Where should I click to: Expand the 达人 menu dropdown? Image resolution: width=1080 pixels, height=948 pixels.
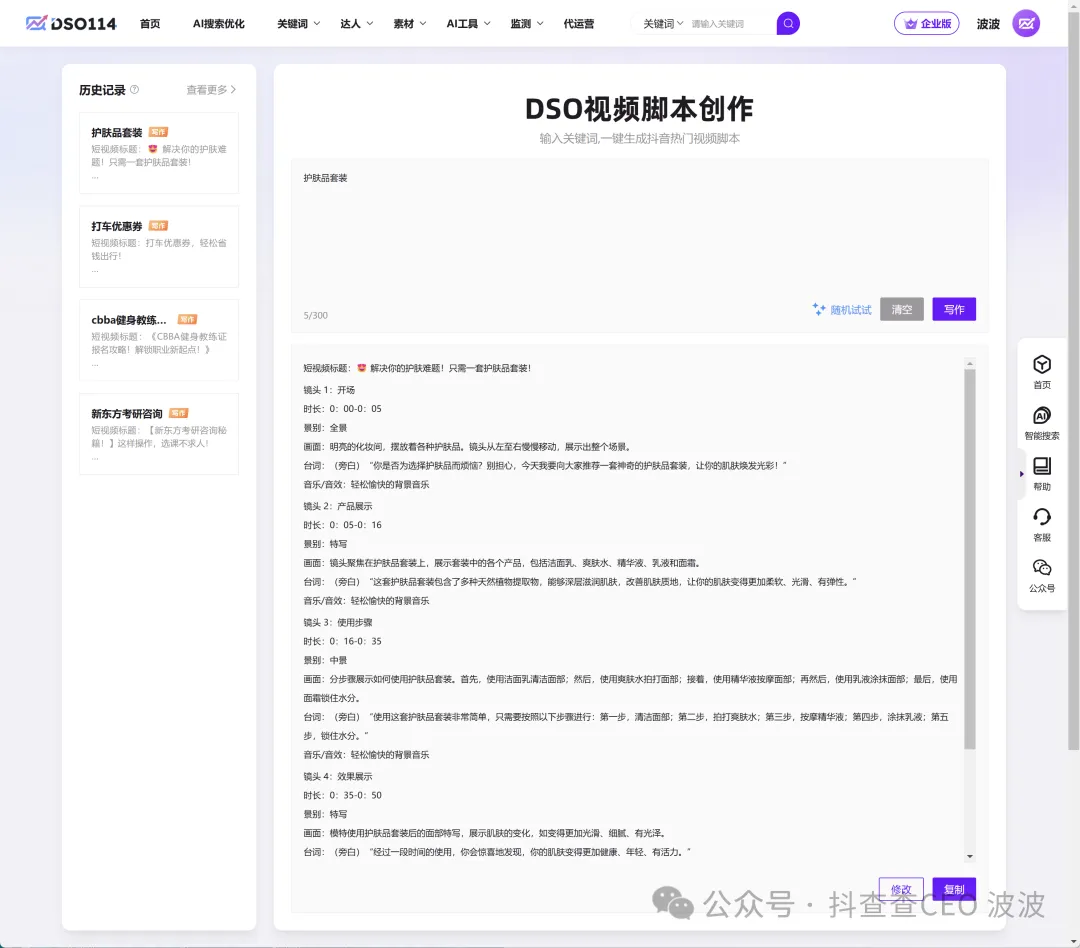point(356,23)
